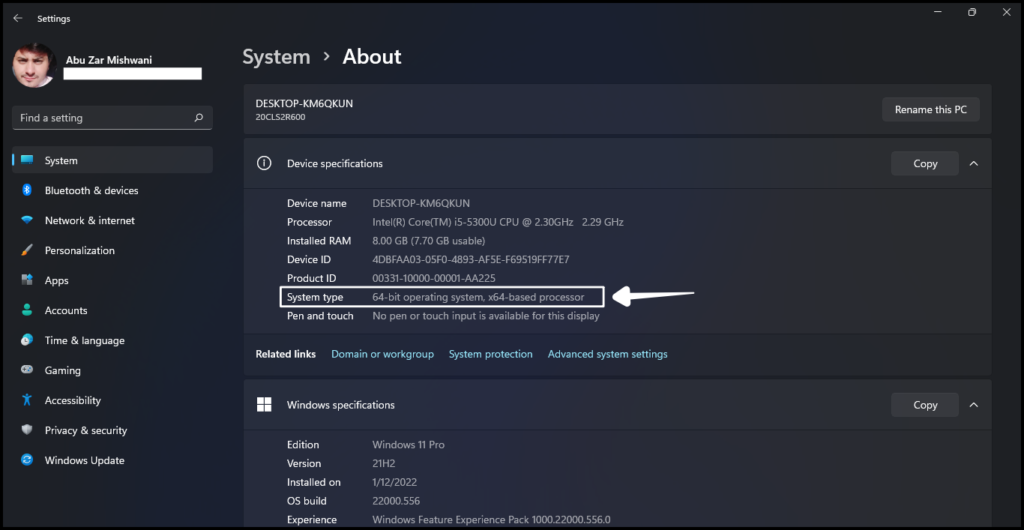Click the OS build value 22000.556

396,501
